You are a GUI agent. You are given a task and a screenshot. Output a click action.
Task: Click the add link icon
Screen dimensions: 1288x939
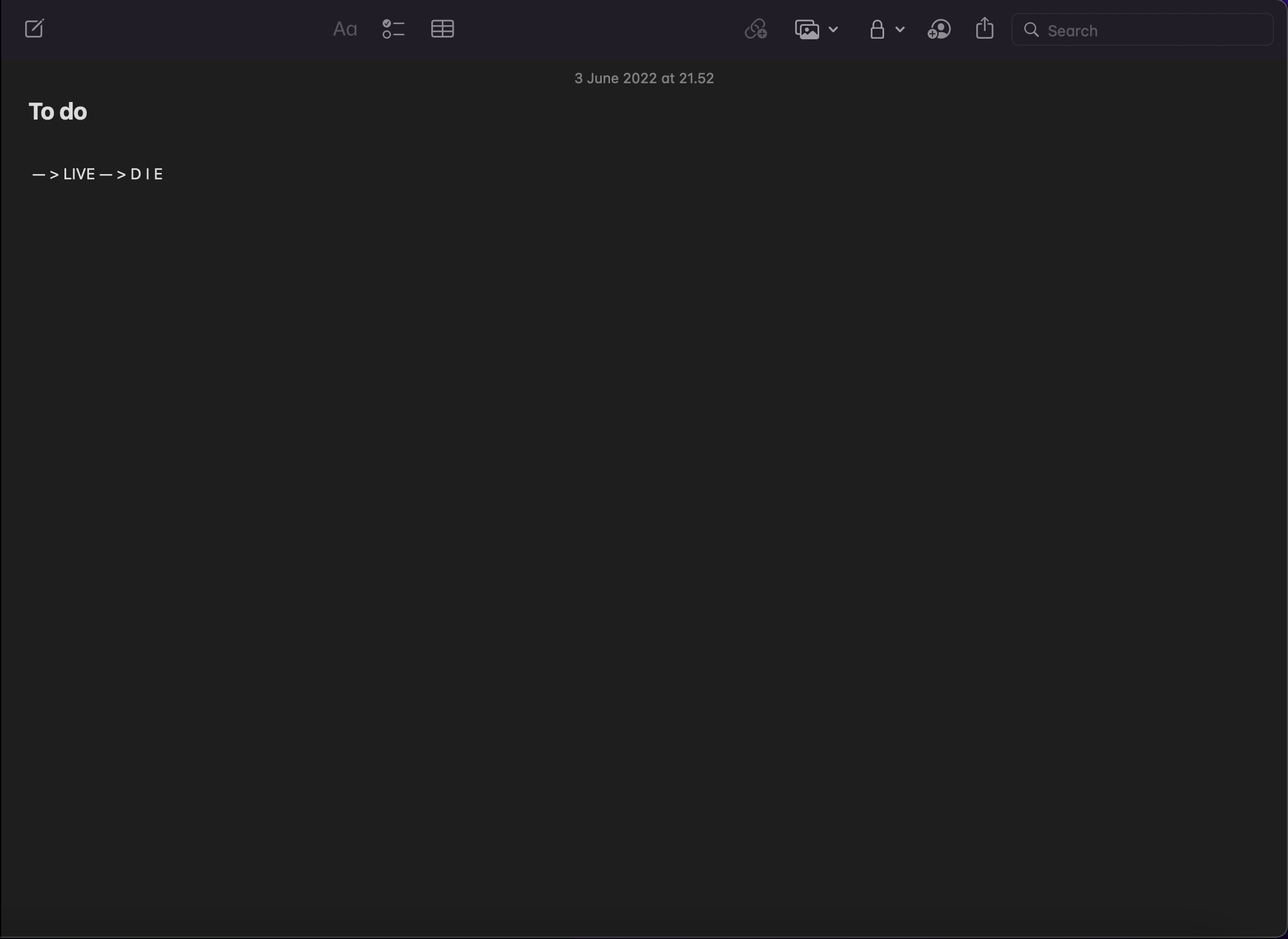pos(756,29)
